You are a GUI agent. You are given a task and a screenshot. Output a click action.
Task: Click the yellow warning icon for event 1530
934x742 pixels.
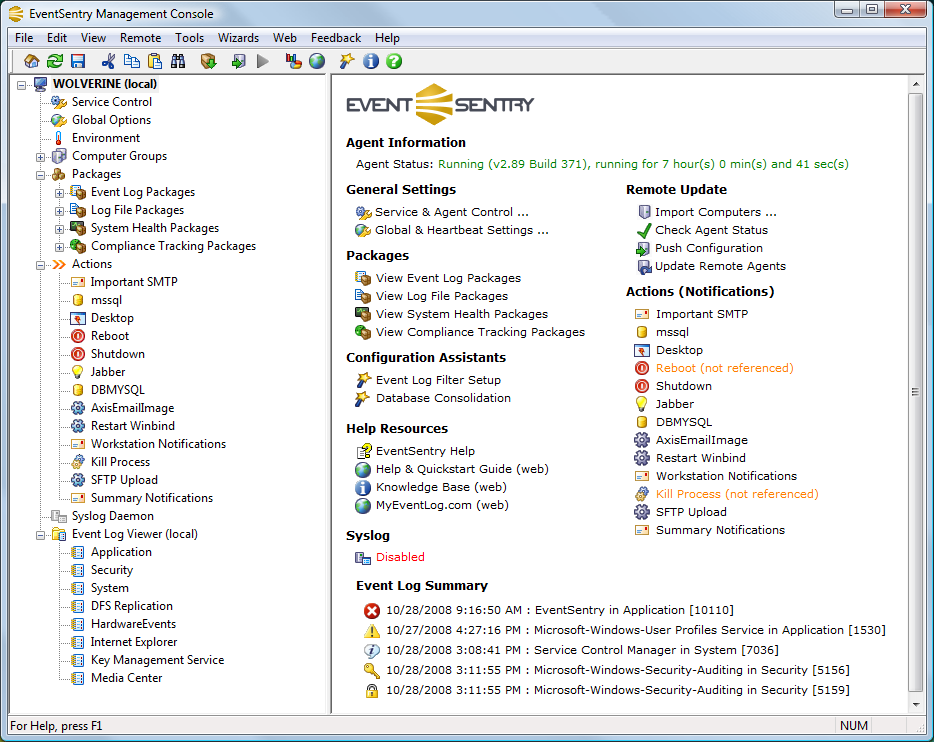[372, 631]
